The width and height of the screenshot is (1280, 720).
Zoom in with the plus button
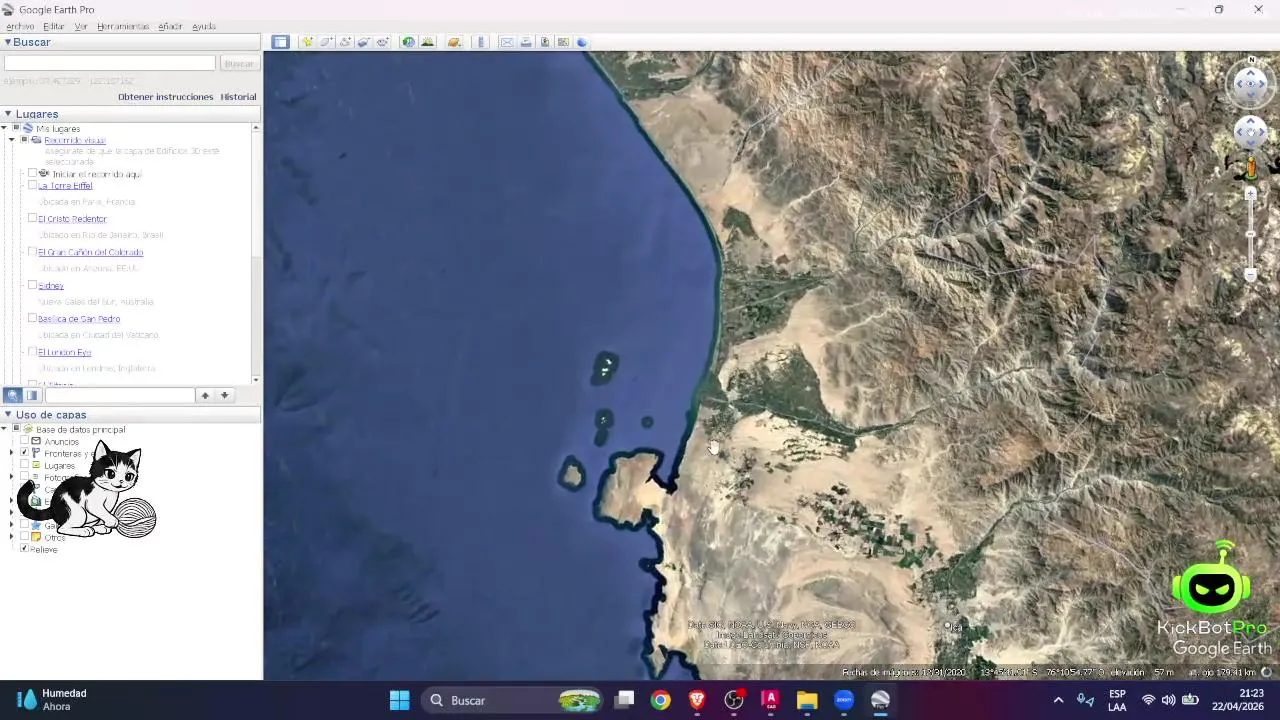click(x=1250, y=194)
